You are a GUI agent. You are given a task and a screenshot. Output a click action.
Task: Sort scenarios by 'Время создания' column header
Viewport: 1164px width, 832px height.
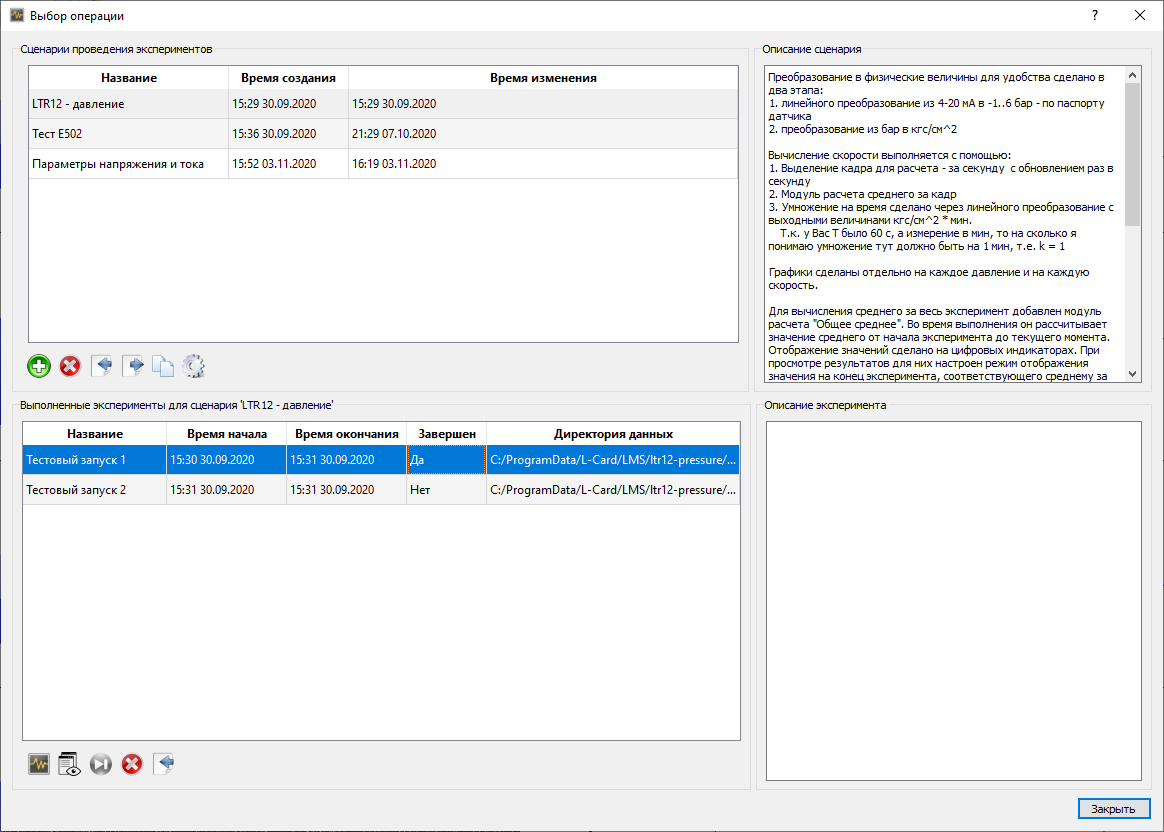[x=288, y=78]
